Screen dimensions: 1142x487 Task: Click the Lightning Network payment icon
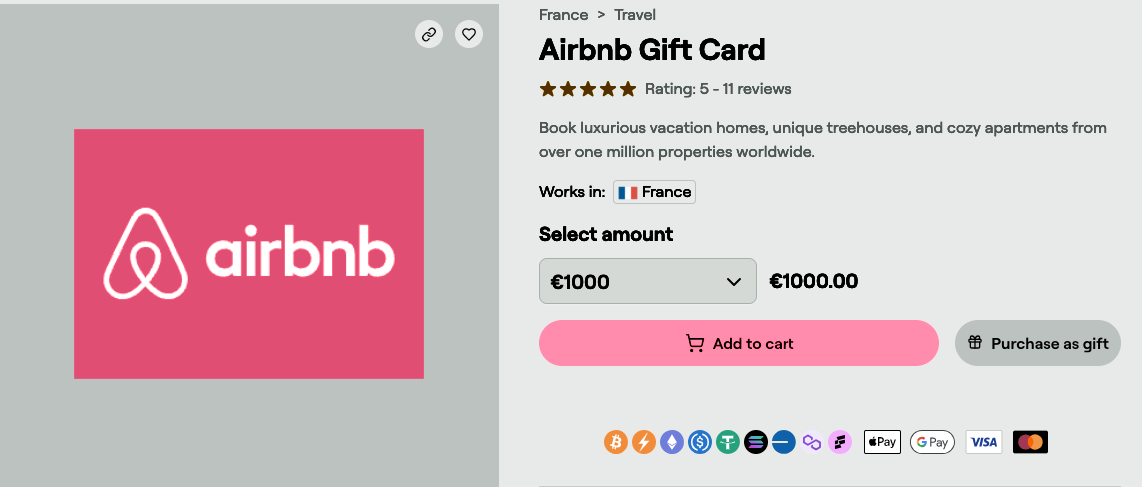(644, 442)
